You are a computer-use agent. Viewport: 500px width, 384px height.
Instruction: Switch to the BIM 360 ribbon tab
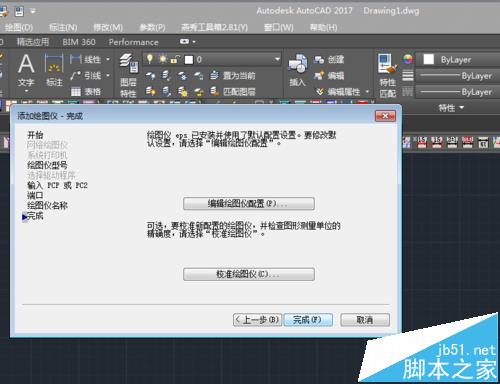click(x=79, y=42)
